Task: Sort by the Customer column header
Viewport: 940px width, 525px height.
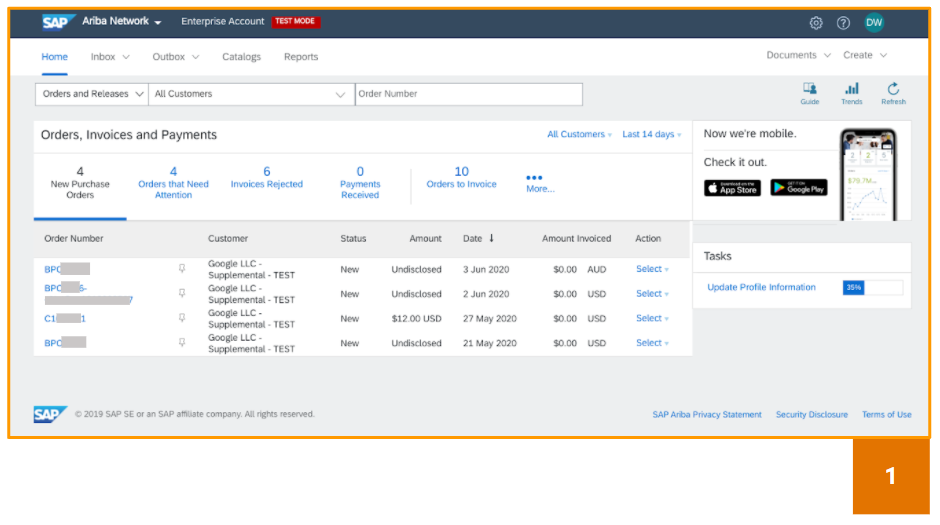Action: click(x=228, y=239)
